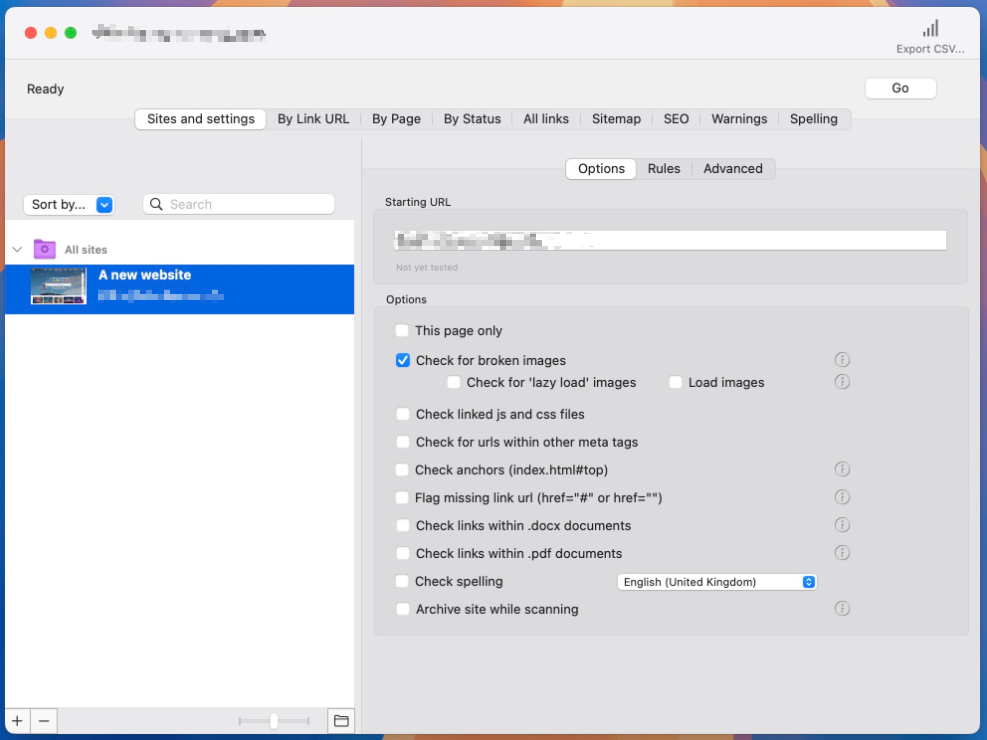The width and height of the screenshot is (987, 740).
Task: Open the English (United Kingdom) language dropdown
Action: (716, 582)
